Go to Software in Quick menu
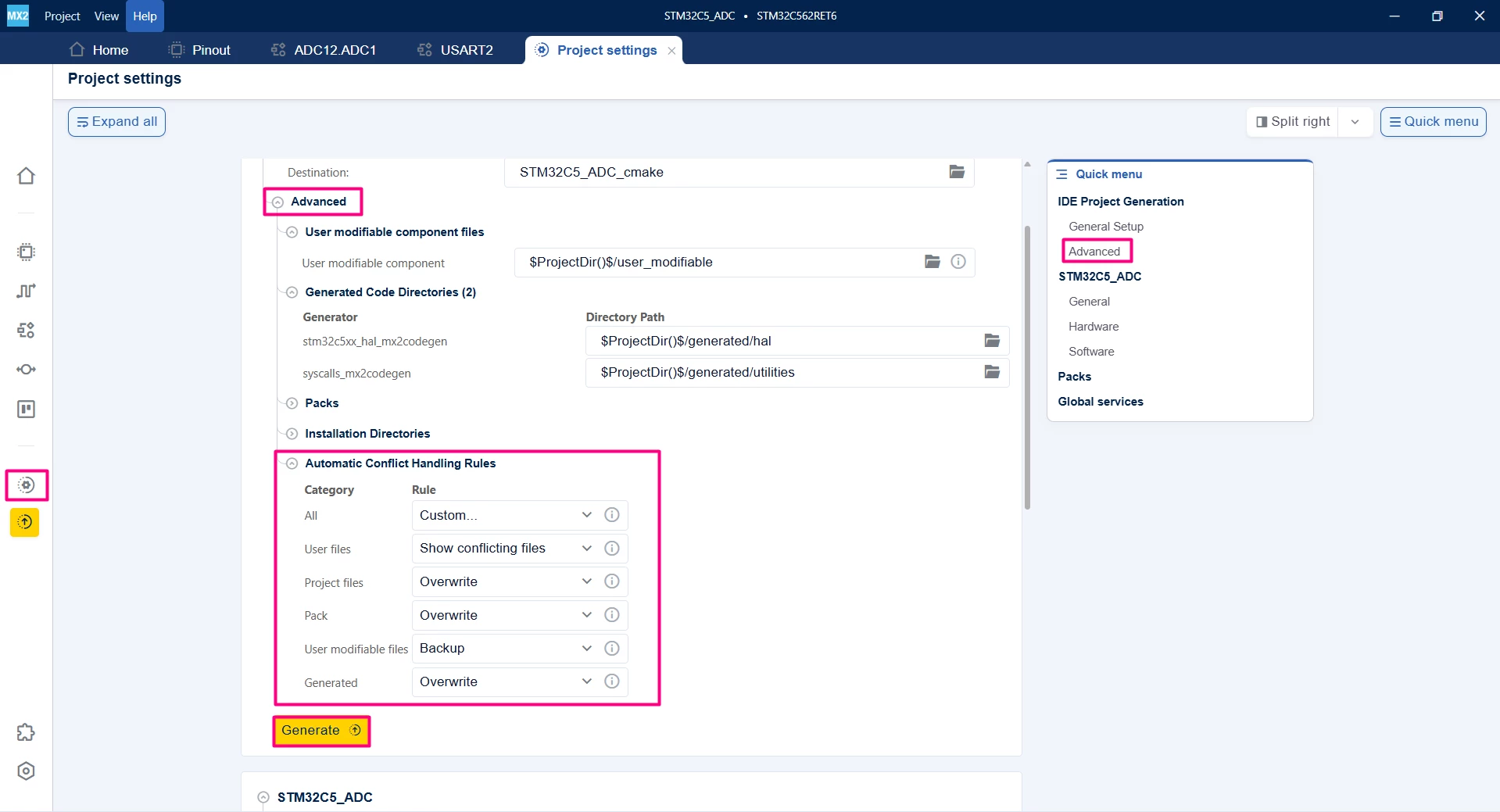Screen dimensions: 1500x812 coord(1091,352)
